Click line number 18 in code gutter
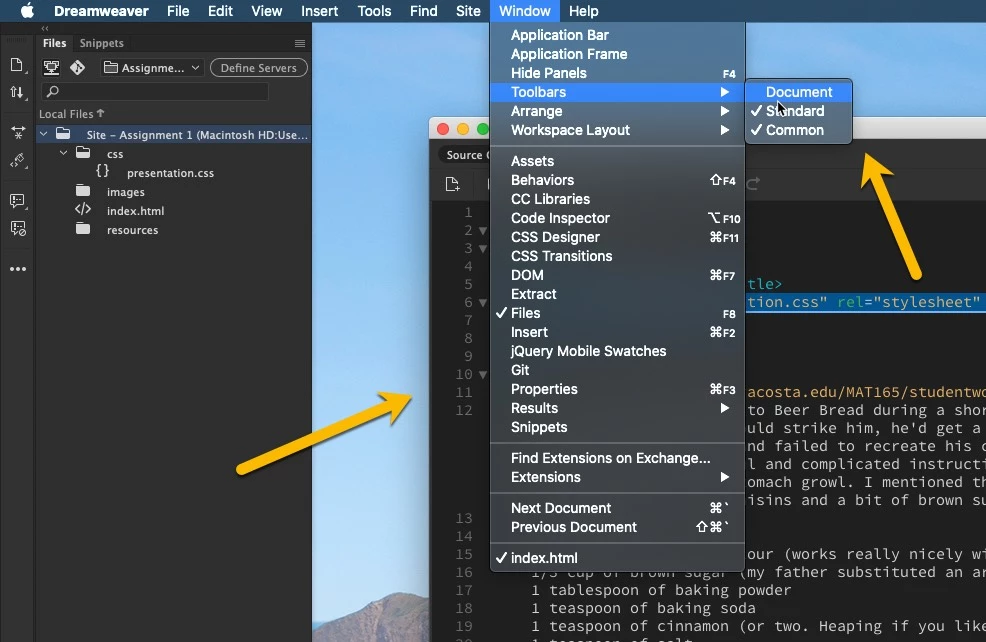The width and height of the screenshot is (986, 642). coord(463,608)
